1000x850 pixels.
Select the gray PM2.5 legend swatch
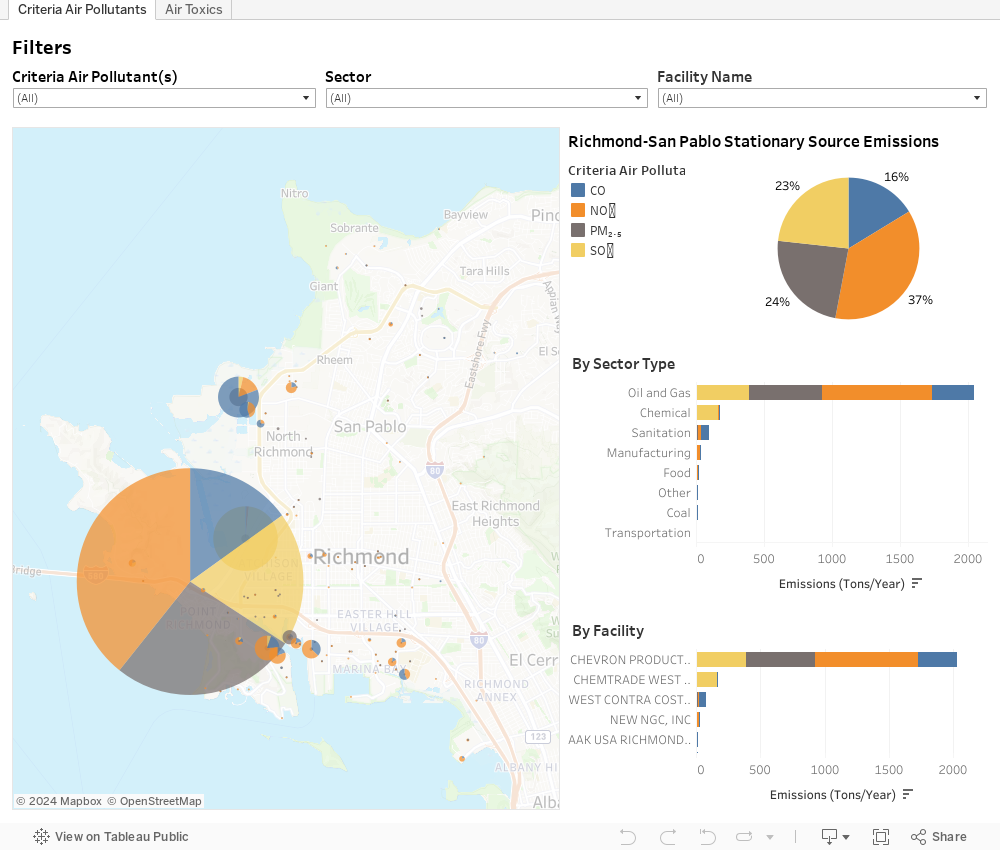[578, 230]
